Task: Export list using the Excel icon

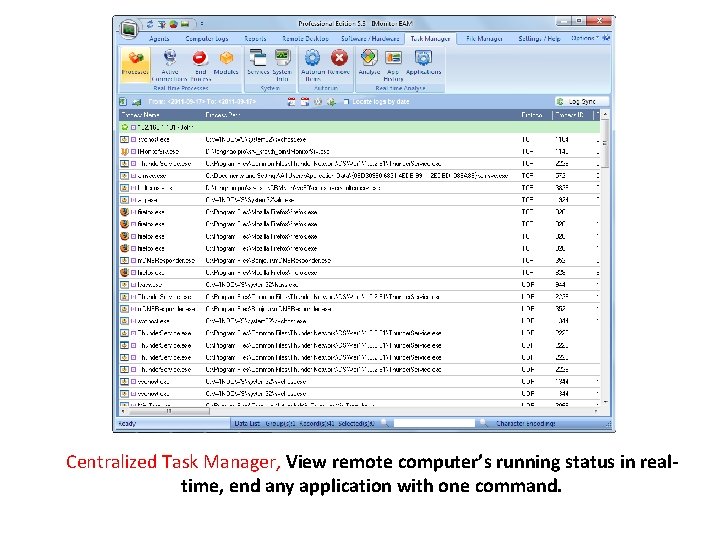Action: 123,101
